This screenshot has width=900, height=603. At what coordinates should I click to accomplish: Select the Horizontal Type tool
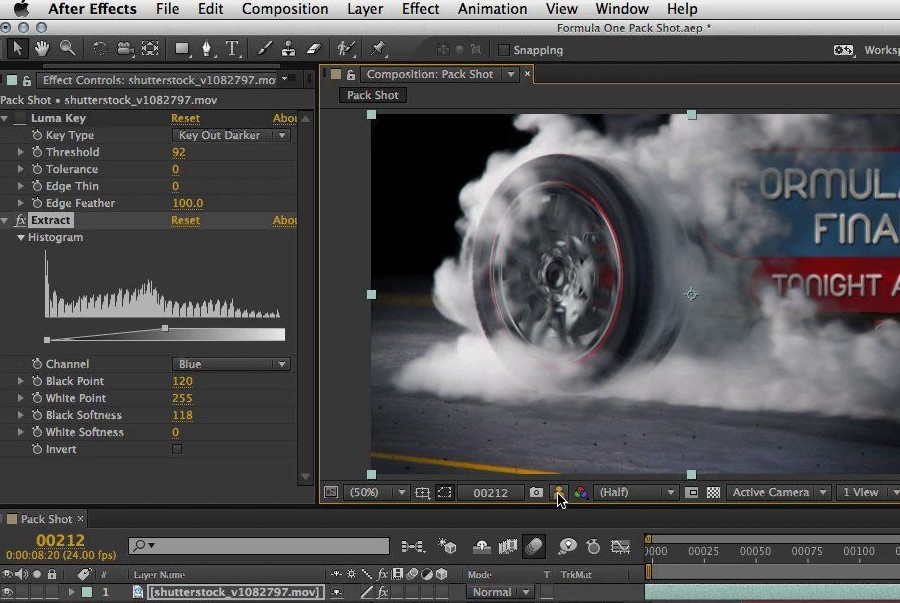232,48
